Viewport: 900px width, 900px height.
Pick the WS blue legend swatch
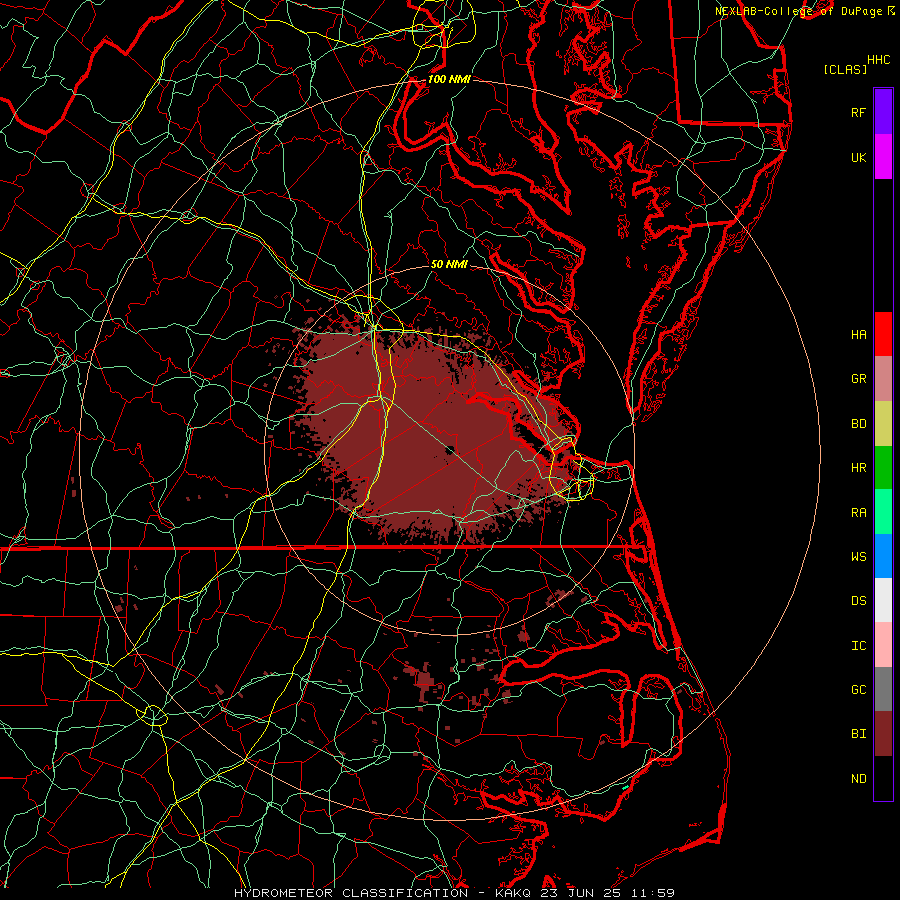pyautogui.click(x=883, y=556)
